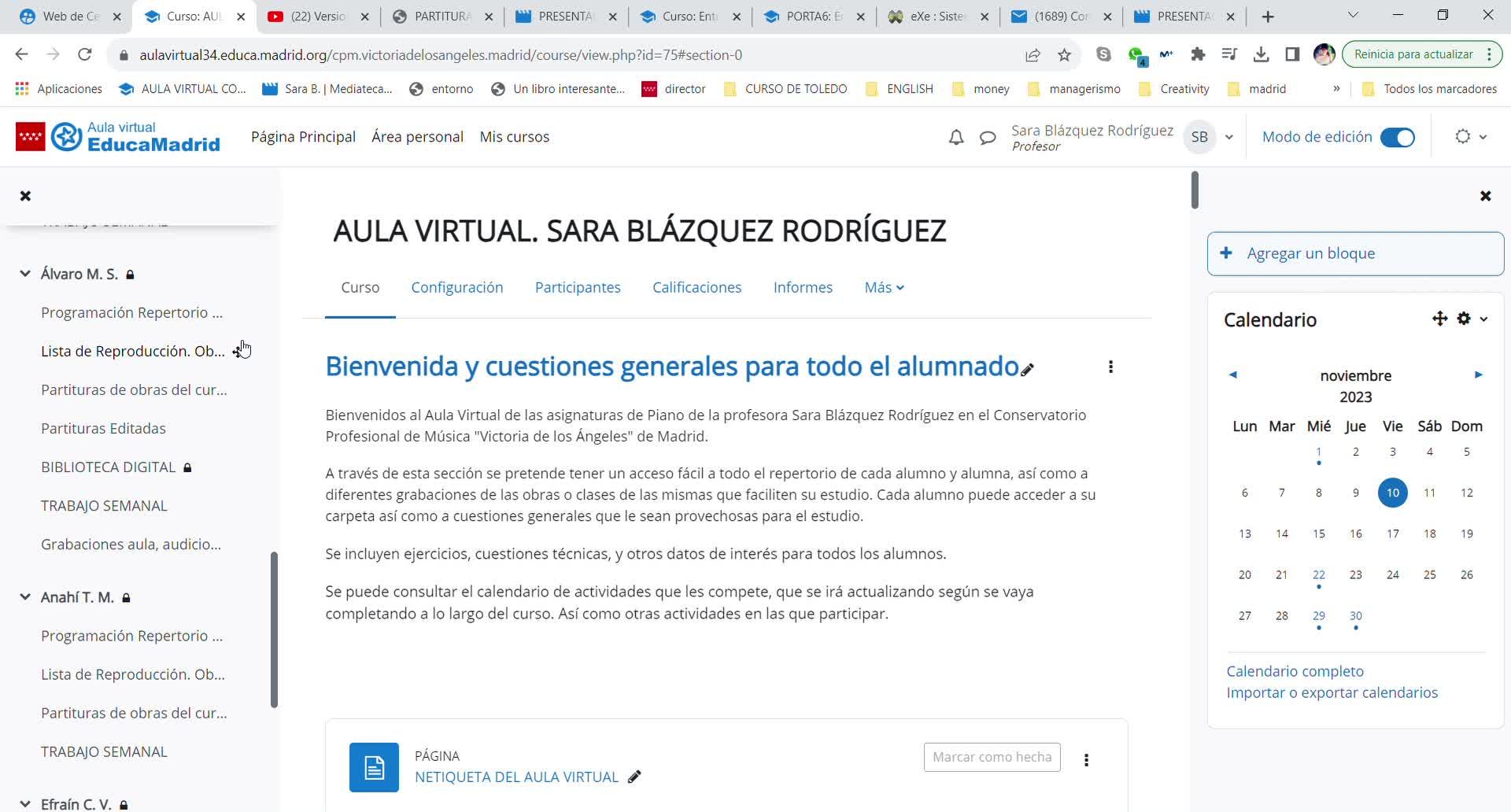1511x812 pixels.
Task: Show more bookmarks with the chevron
Action: pyautogui.click(x=1336, y=89)
